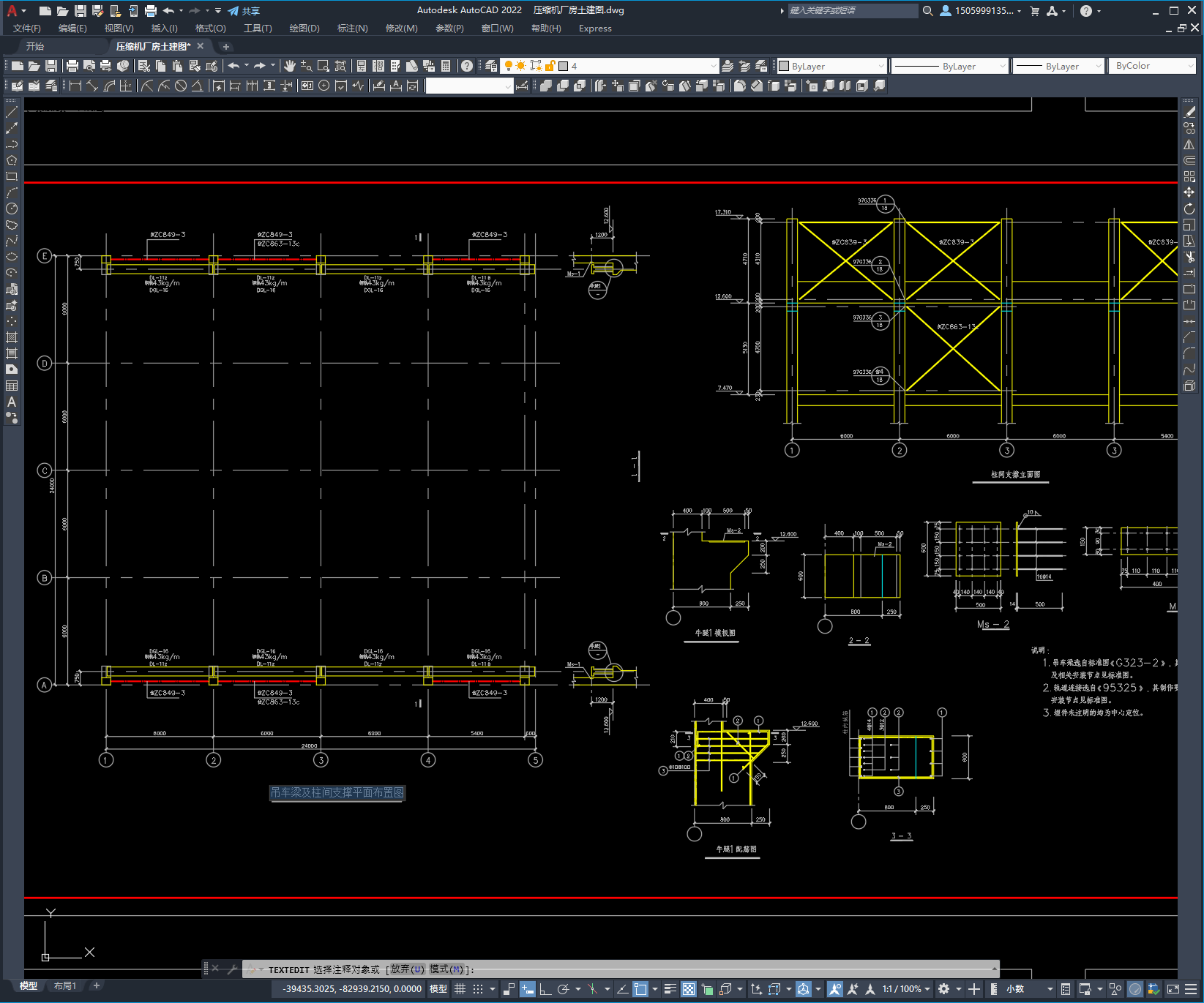Screen dimensions: 1204x1003
Task: Open the 文件(F) menu
Action: tap(27, 29)
